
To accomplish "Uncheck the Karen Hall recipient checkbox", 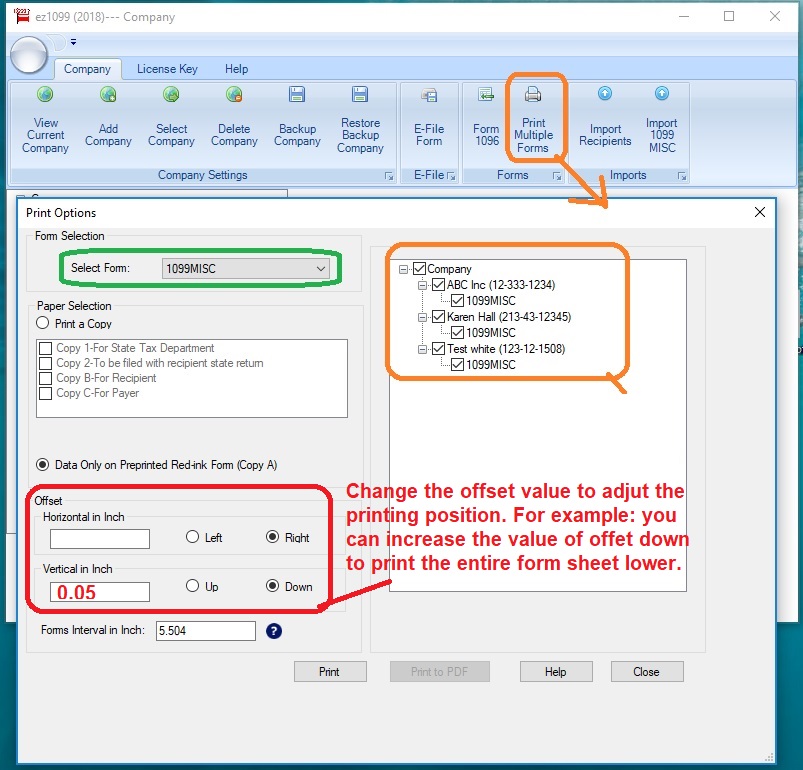I will tap(440, 317).
